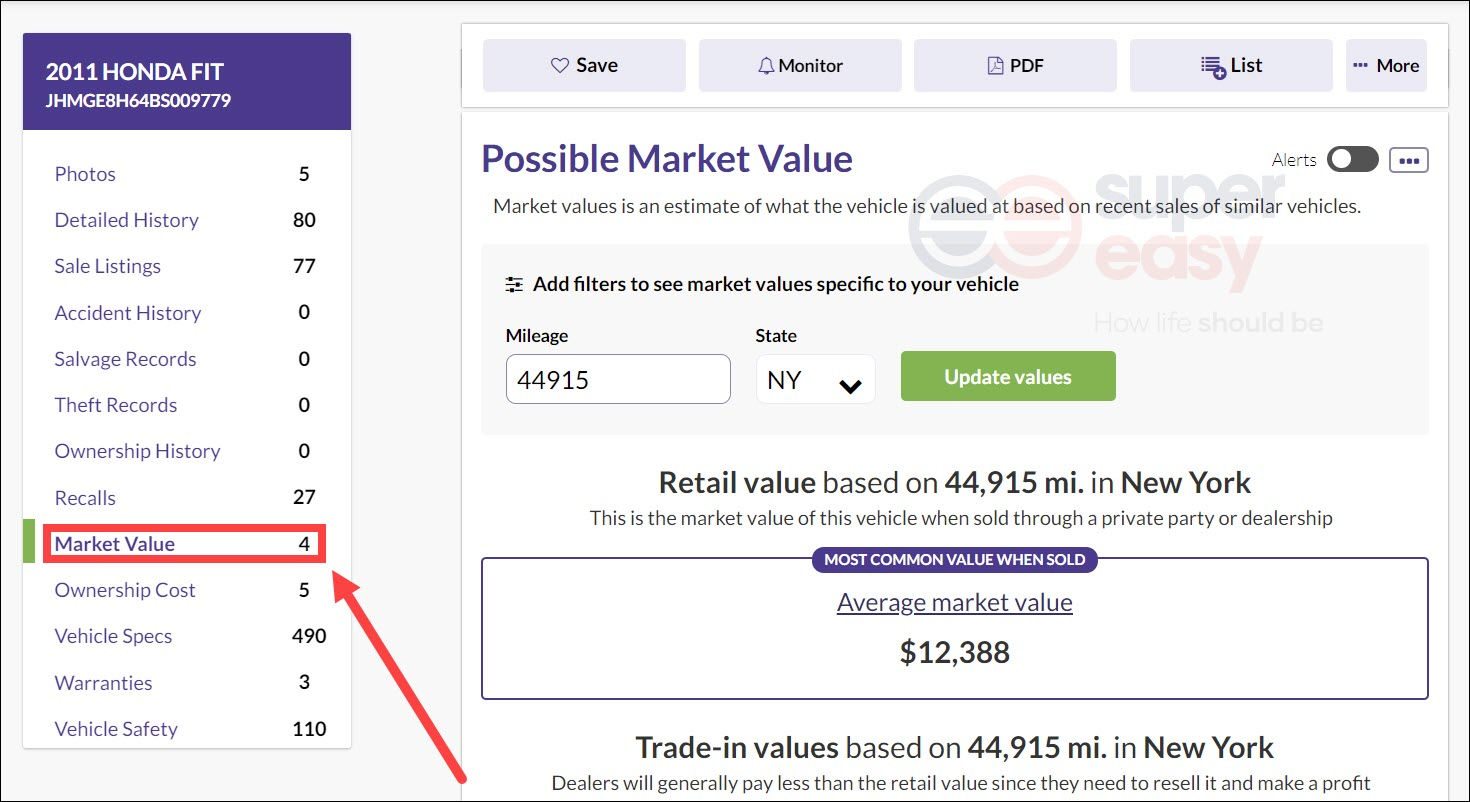Open the three-dots menu beside Alerts
The height and width of the screenshot is (802, 1470).
pos(1409,160)
